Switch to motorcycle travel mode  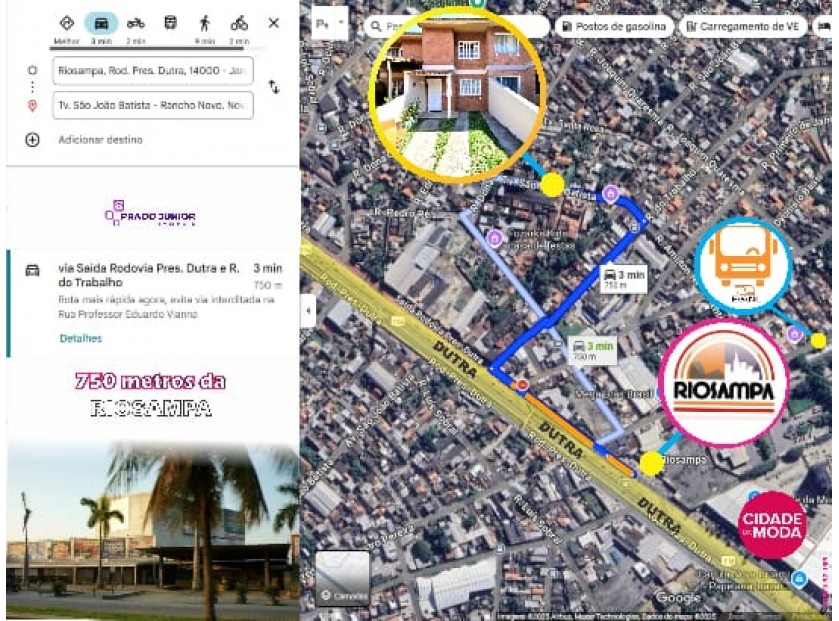pos(135,24)
